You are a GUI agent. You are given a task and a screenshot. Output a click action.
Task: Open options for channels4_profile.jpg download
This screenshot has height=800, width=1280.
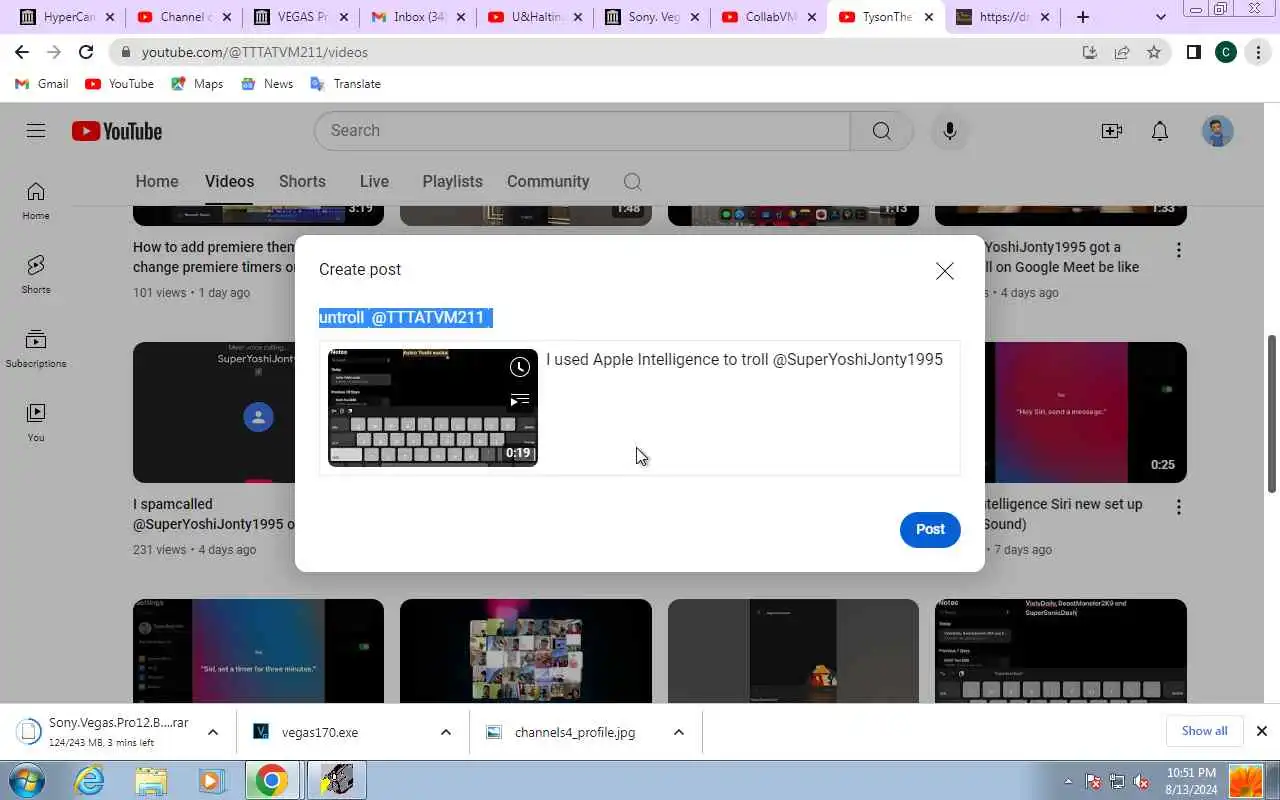click(x=678, y=732)
